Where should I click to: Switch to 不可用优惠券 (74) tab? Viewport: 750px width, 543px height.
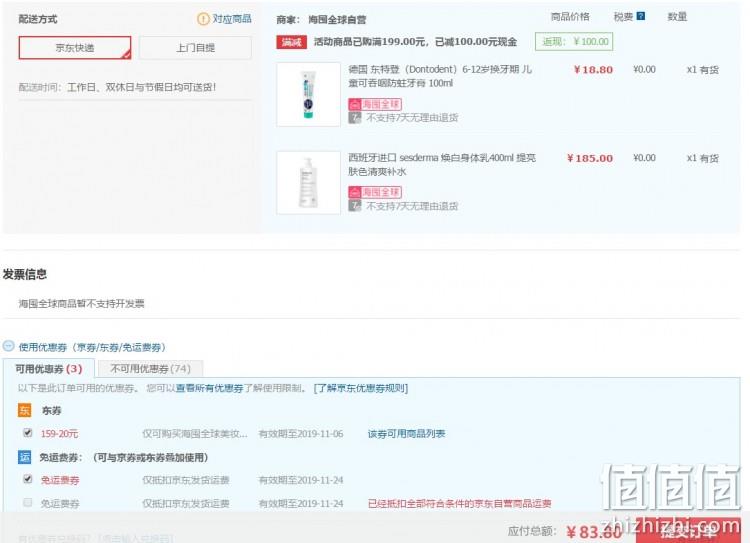pos(150,368)
